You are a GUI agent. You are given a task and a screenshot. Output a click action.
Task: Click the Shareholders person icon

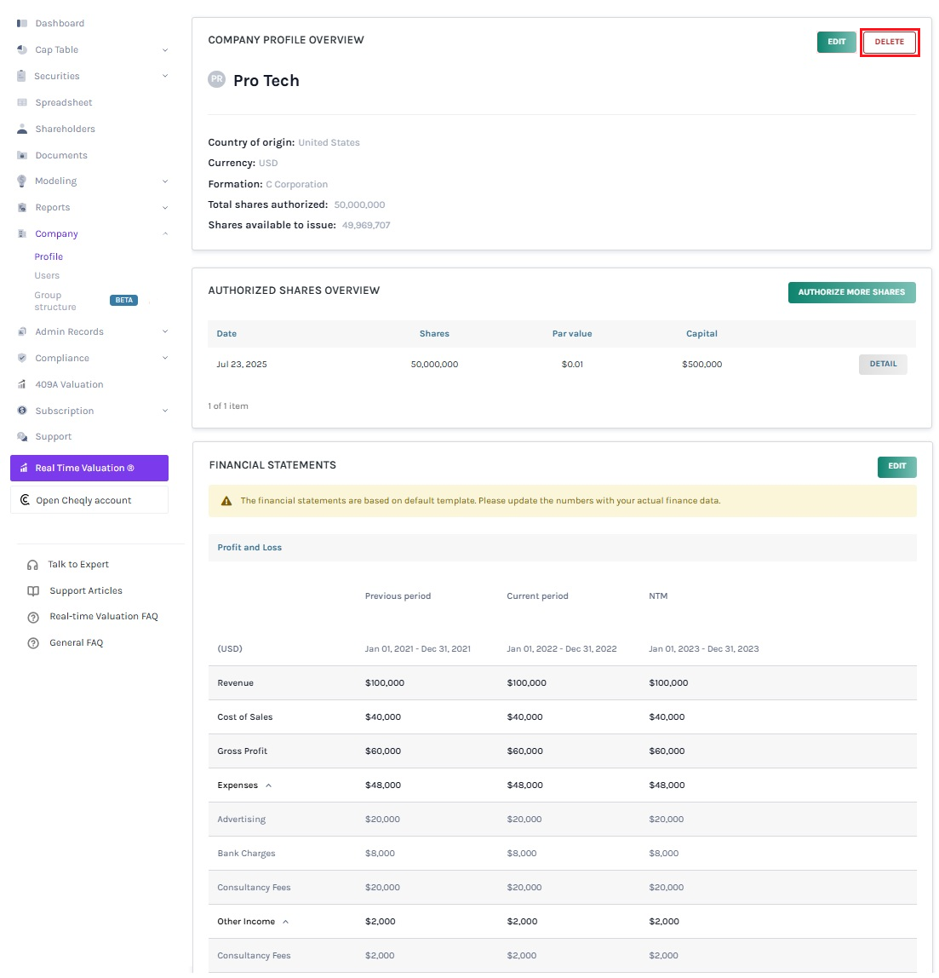(22, 128)
